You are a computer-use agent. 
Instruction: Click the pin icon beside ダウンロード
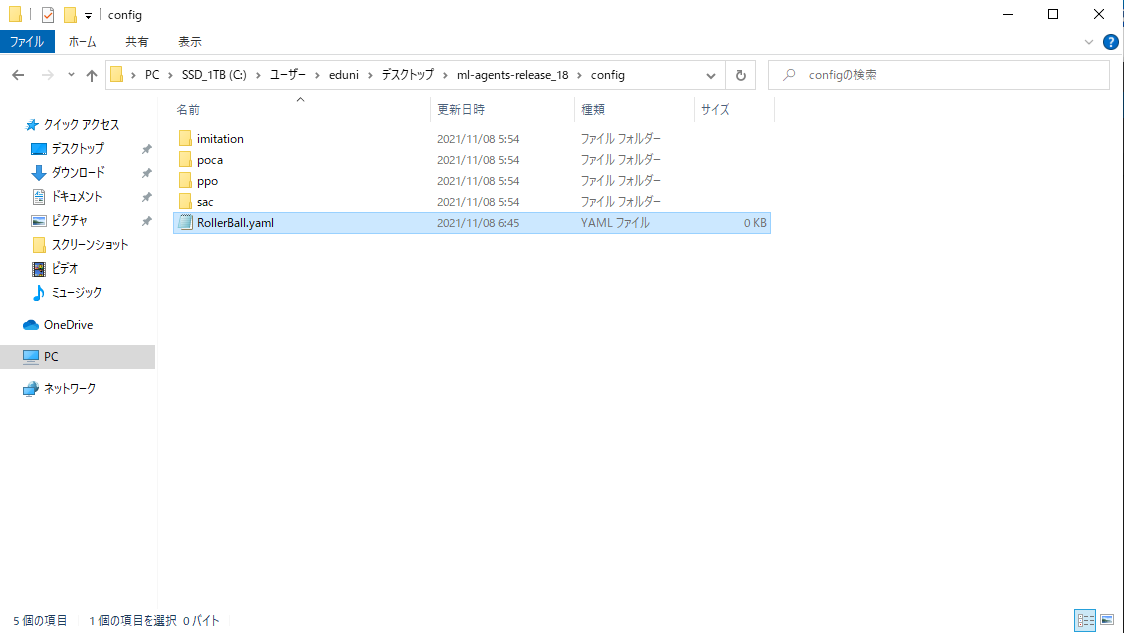tap(146, 173)
